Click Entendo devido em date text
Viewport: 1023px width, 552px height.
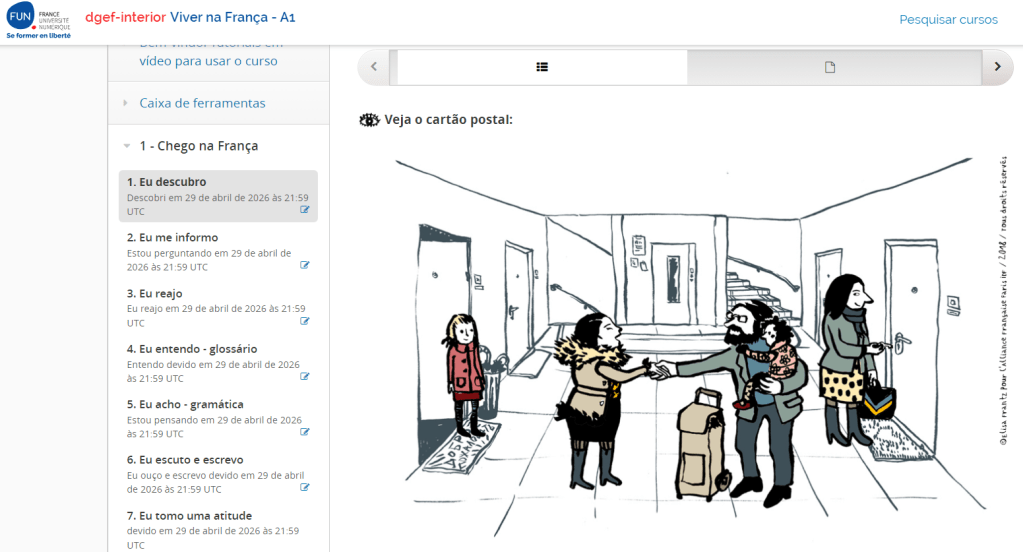pyautogui.click(x=213, y=371)
